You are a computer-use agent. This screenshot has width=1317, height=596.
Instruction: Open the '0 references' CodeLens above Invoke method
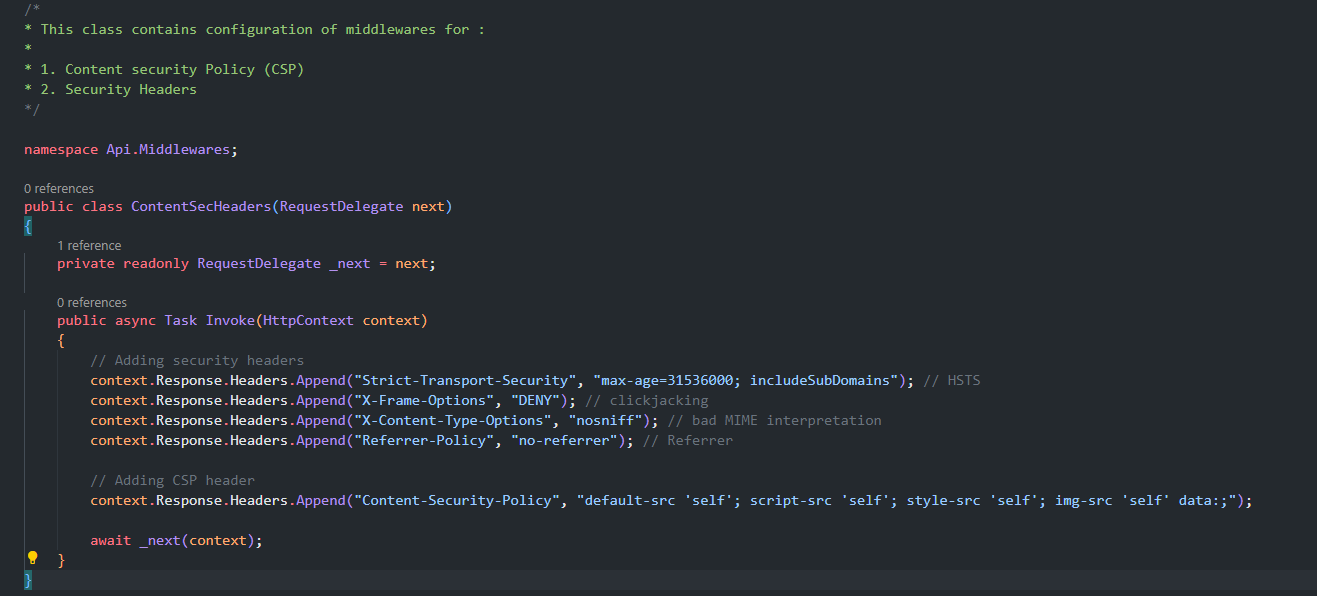coord(92,302)
